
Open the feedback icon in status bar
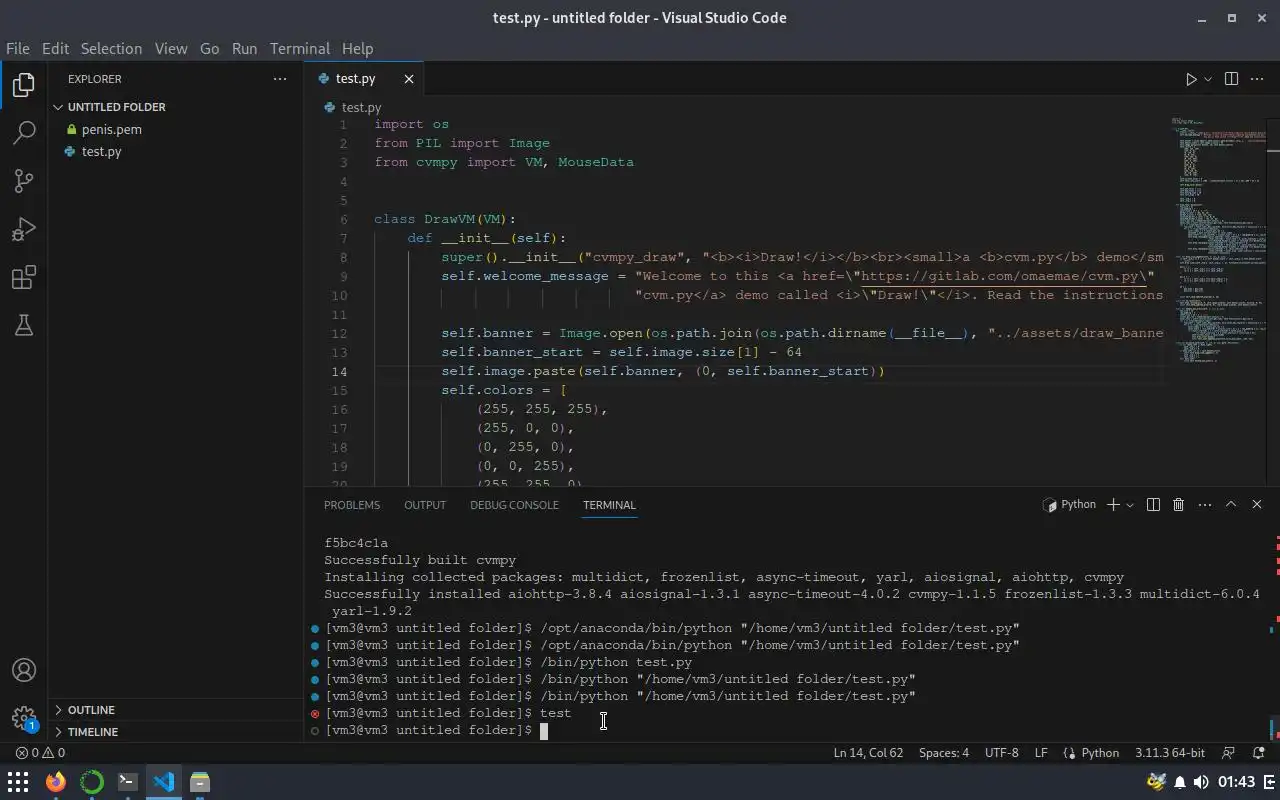coord(1229,753)
